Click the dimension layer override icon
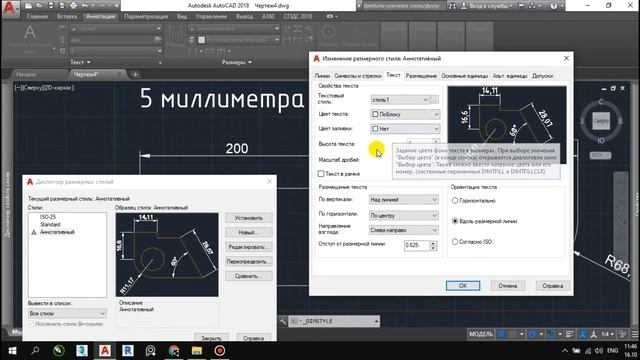 point(191,40)
